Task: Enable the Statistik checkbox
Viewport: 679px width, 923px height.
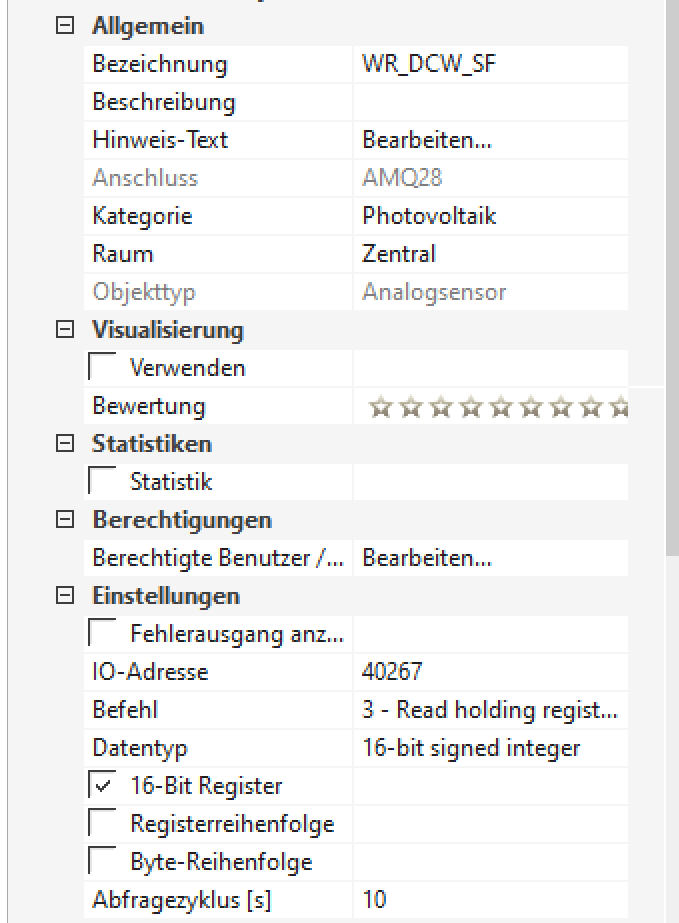Action: tap(104, 483)
